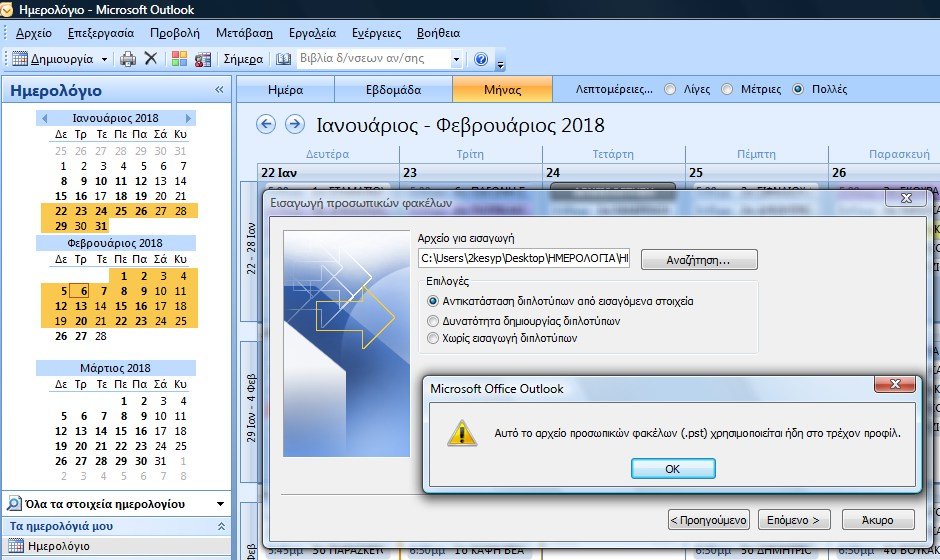The image size is (940, 560).
Task: Click the Μάρτιος 2018 month header
Action: [x=115, y=368]
